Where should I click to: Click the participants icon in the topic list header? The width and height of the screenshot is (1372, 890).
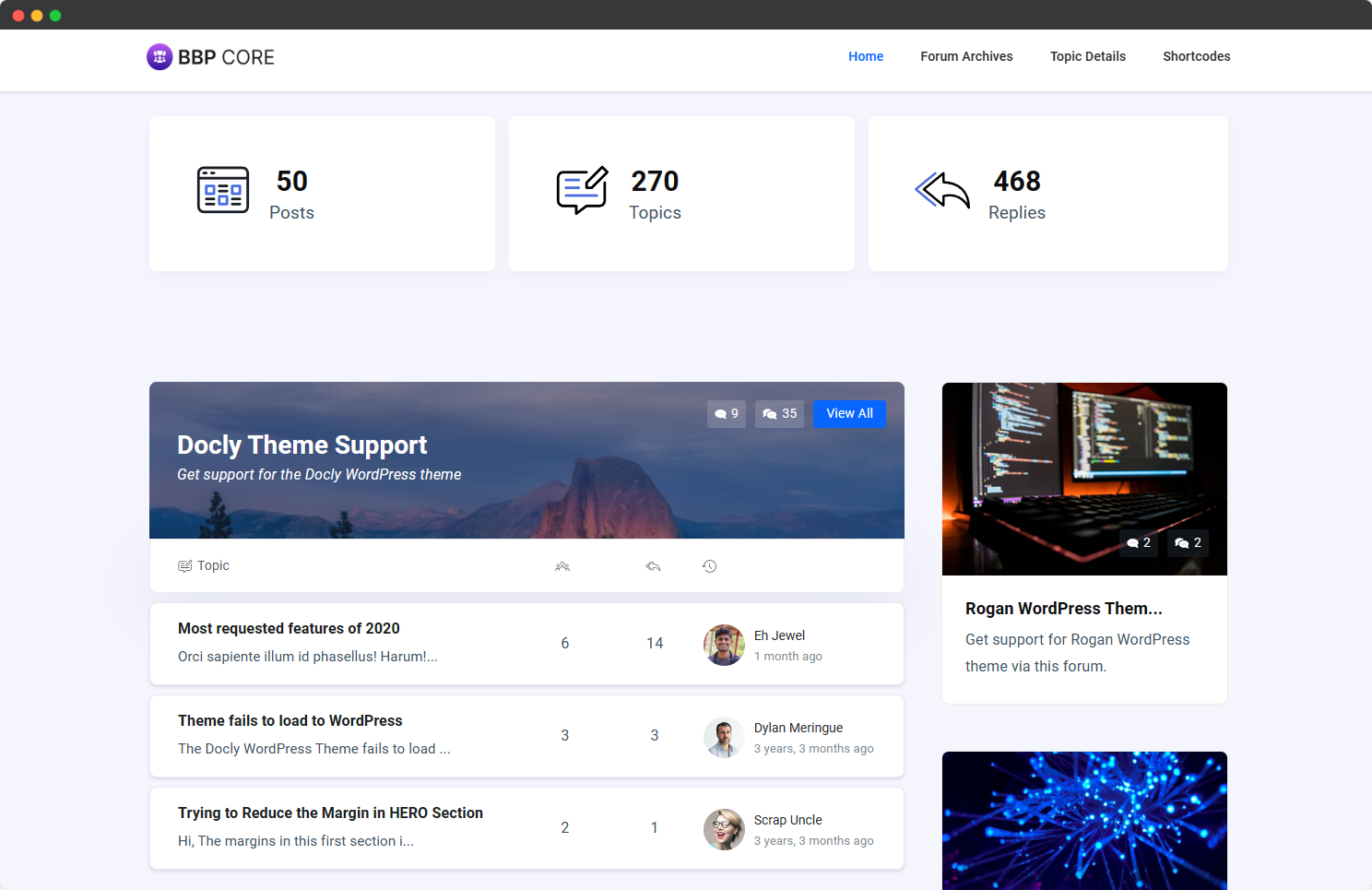tap(563, 565)
